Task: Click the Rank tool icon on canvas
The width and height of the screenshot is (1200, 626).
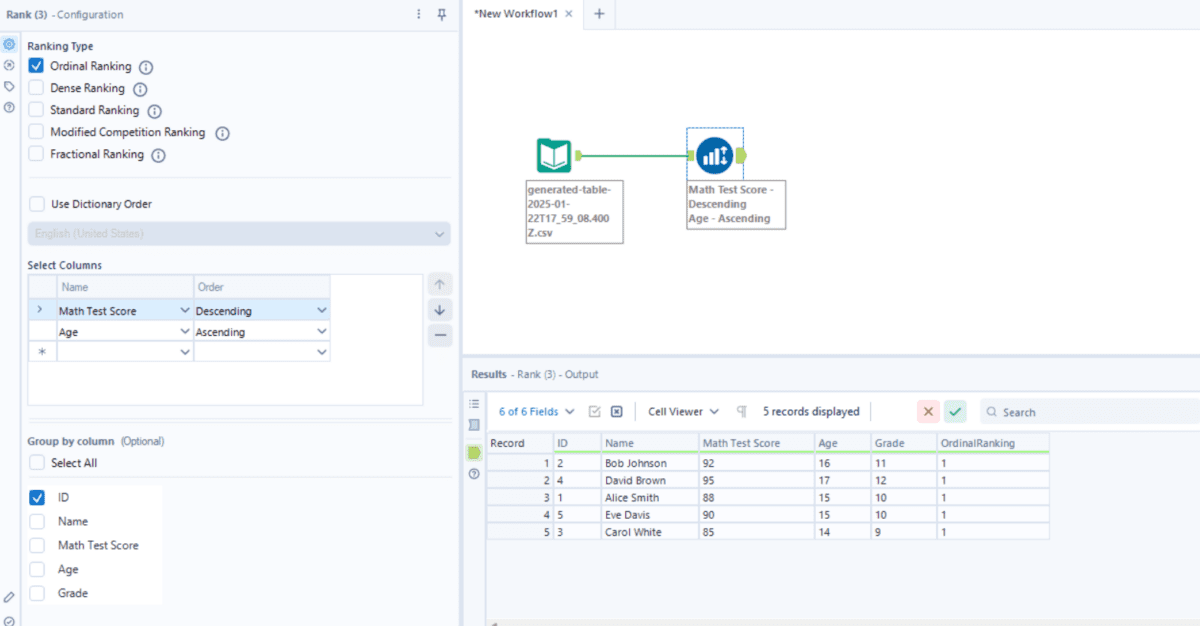Action: point(714,156)
